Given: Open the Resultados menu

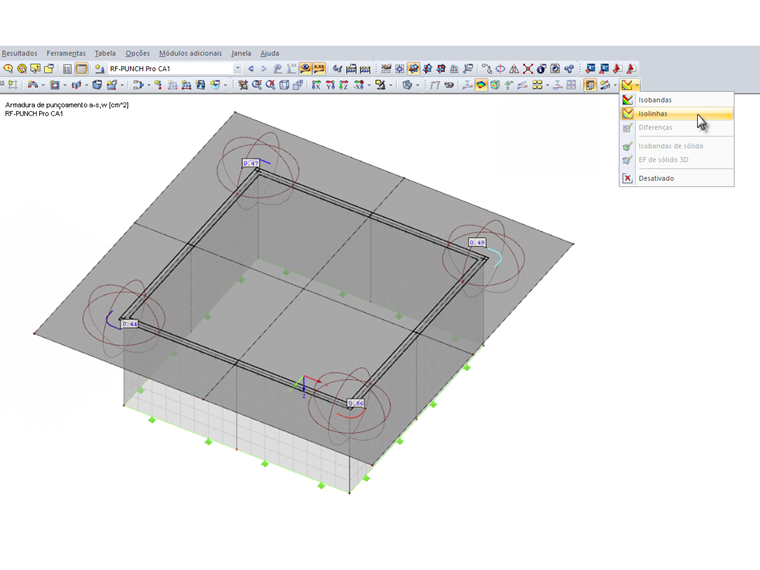Looking at the screenshot, I should click(19, 53).
